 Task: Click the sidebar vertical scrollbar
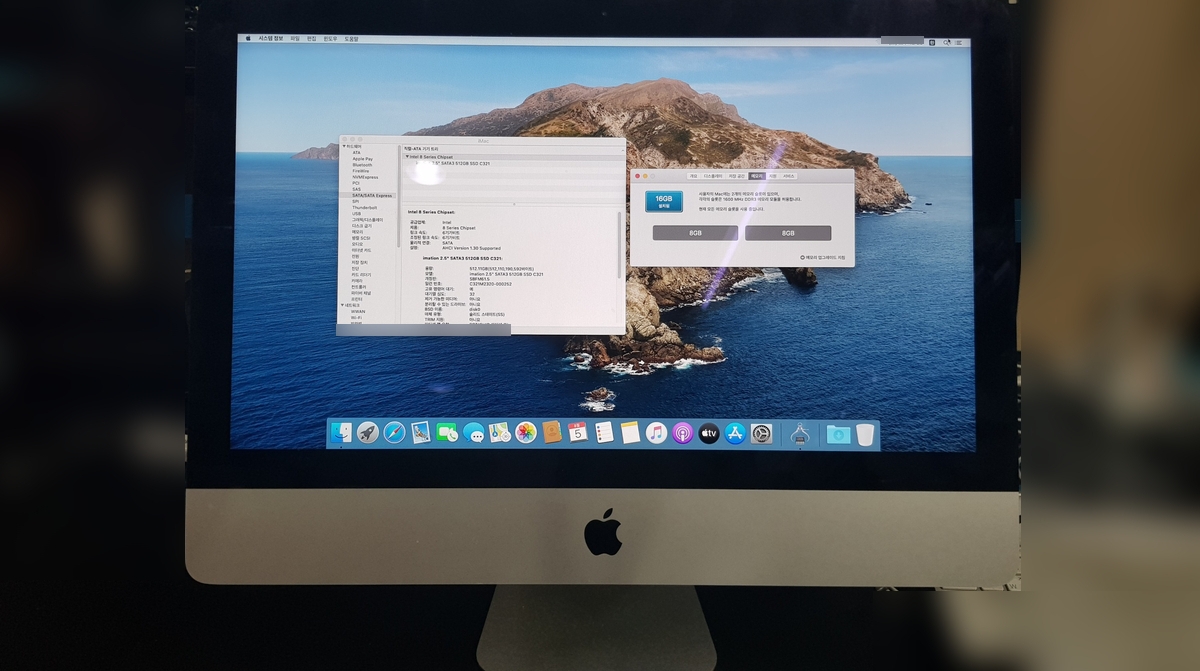tap(398, 196)
